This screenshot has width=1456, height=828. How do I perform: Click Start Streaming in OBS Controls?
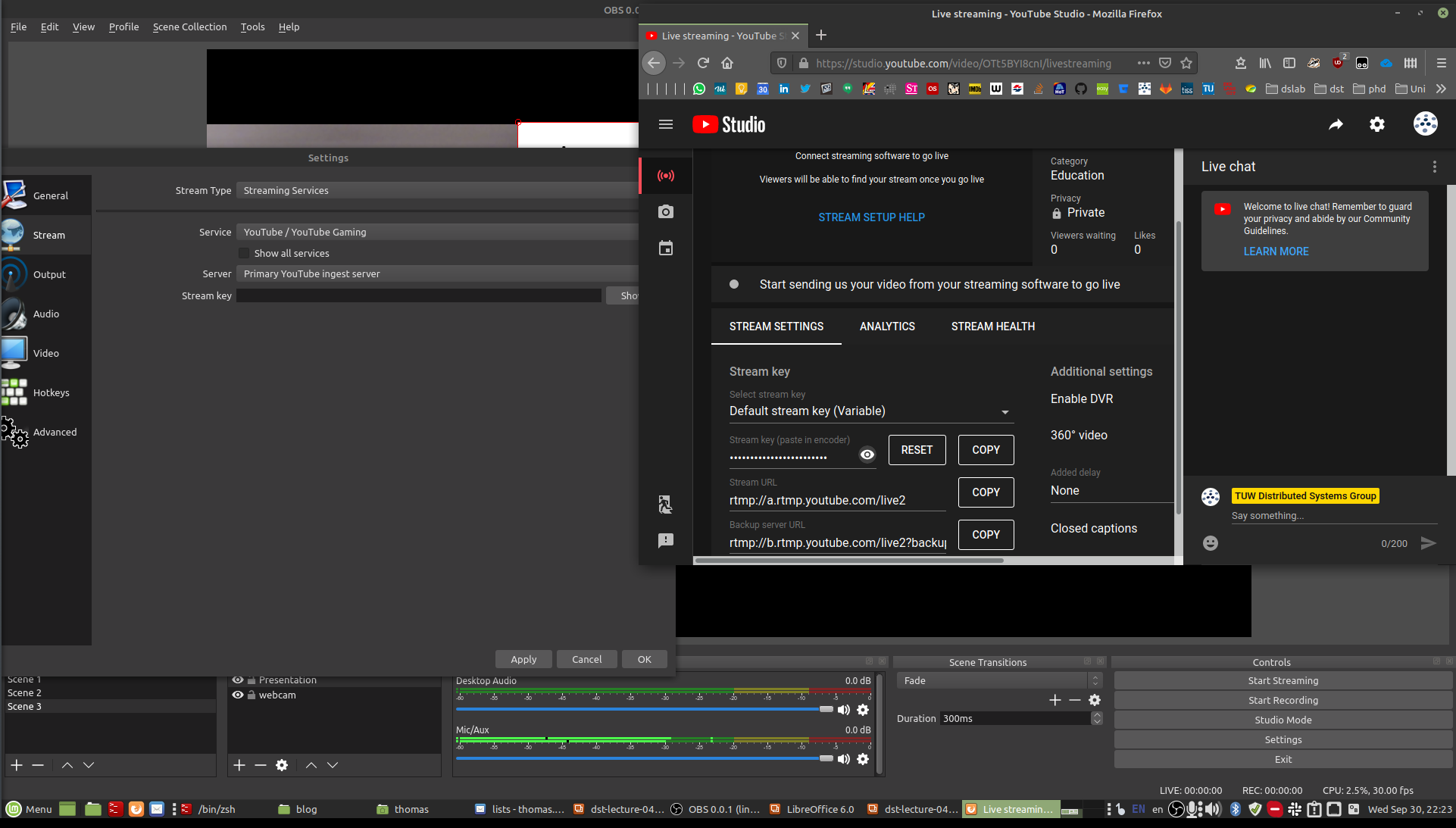1283,680
